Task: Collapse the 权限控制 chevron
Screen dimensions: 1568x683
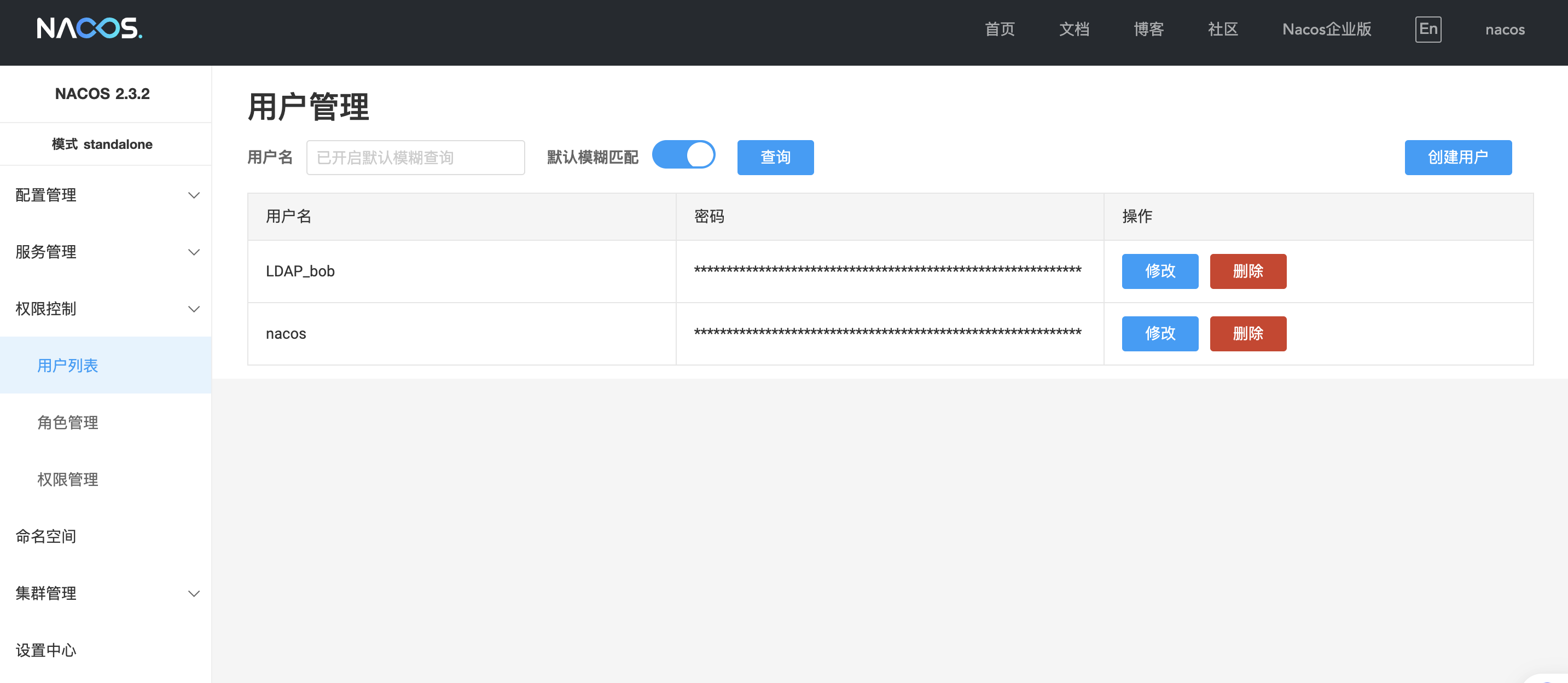Action: point(194,309)
